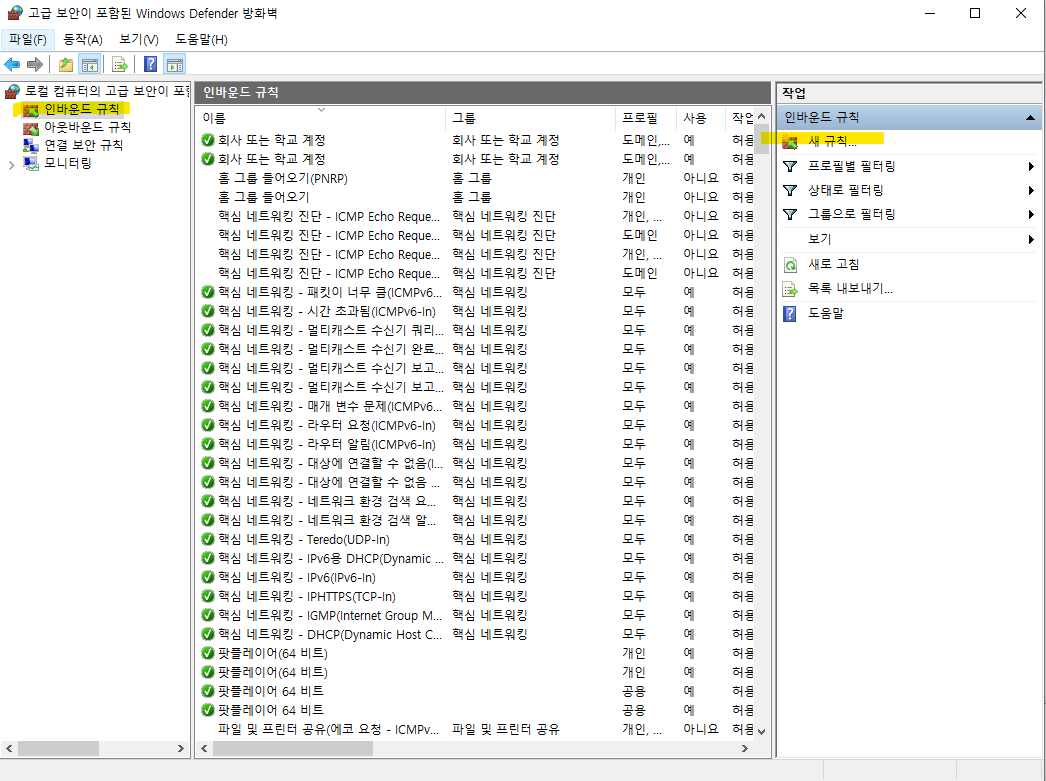The height and width of the screenshot is (781, 1046).
Task: Click the Back arrow toolbar icon
Action: click(x=12, y=65)
